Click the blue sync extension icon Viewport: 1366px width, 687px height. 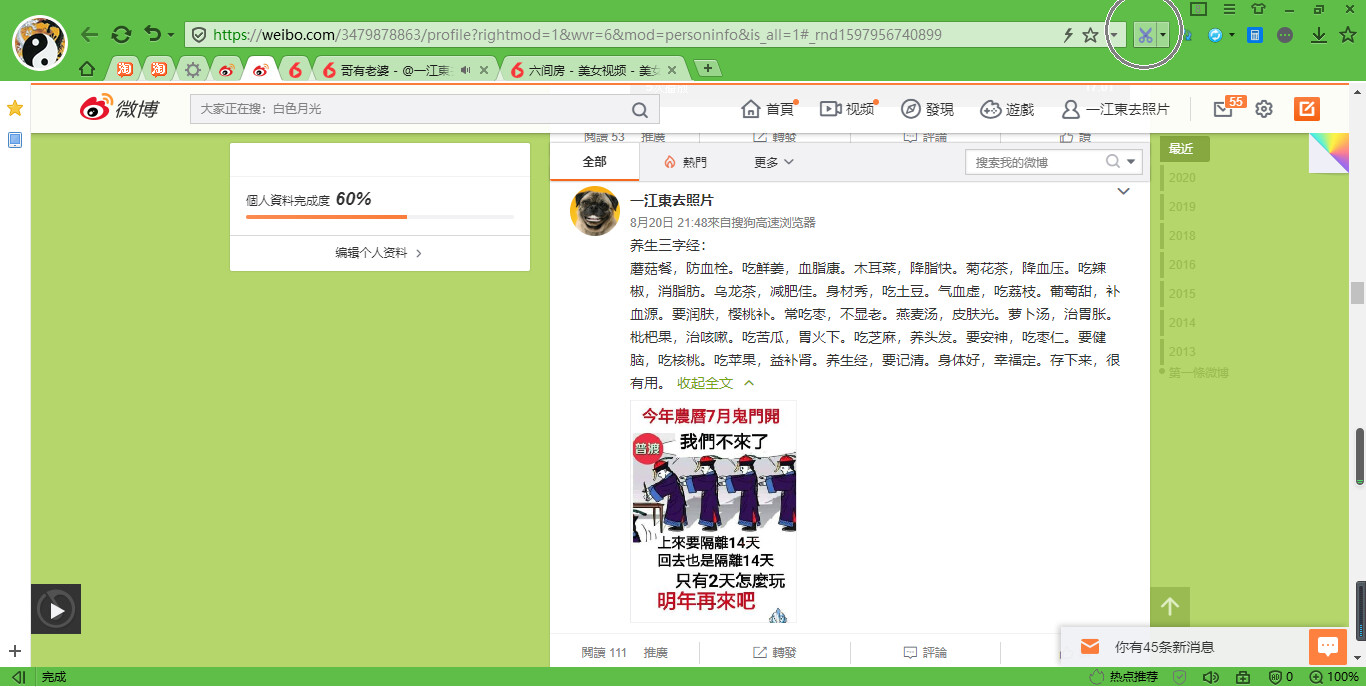click(1216, 35)
